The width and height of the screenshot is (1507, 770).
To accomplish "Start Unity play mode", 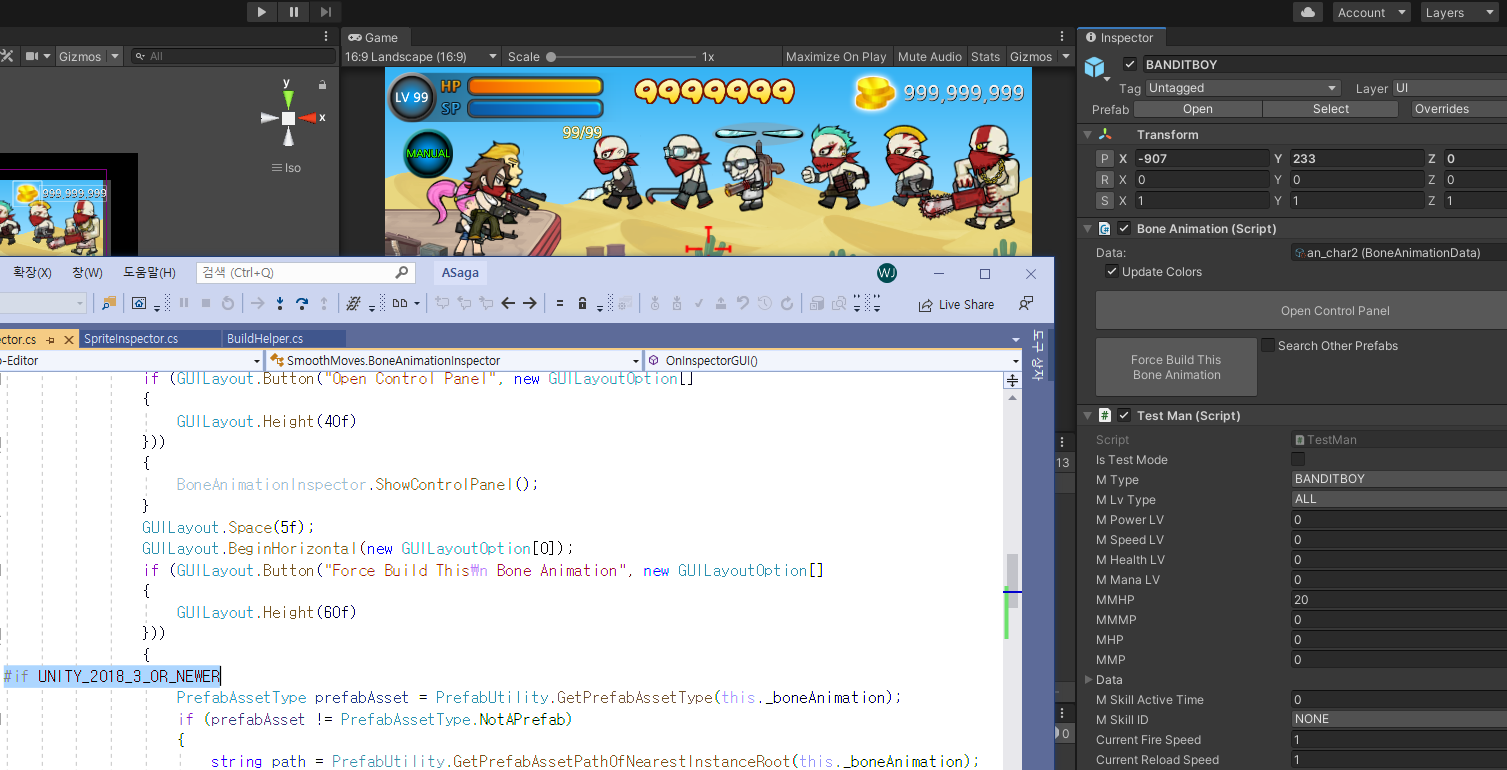I will click(x=262, y=12).
